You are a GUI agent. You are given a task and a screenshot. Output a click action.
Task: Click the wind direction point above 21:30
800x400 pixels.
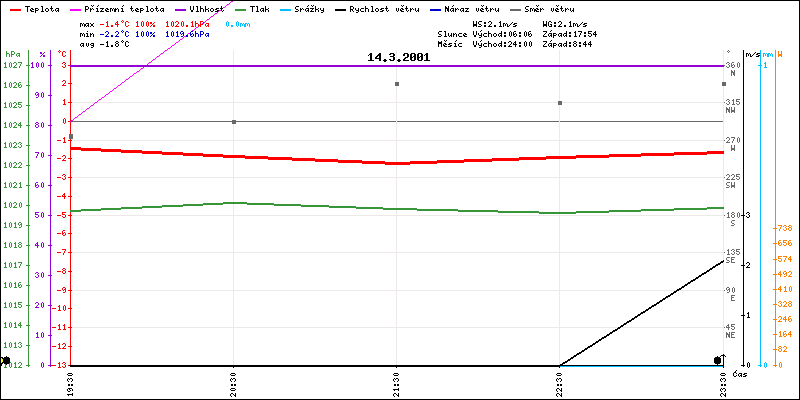tap(397, 84)
